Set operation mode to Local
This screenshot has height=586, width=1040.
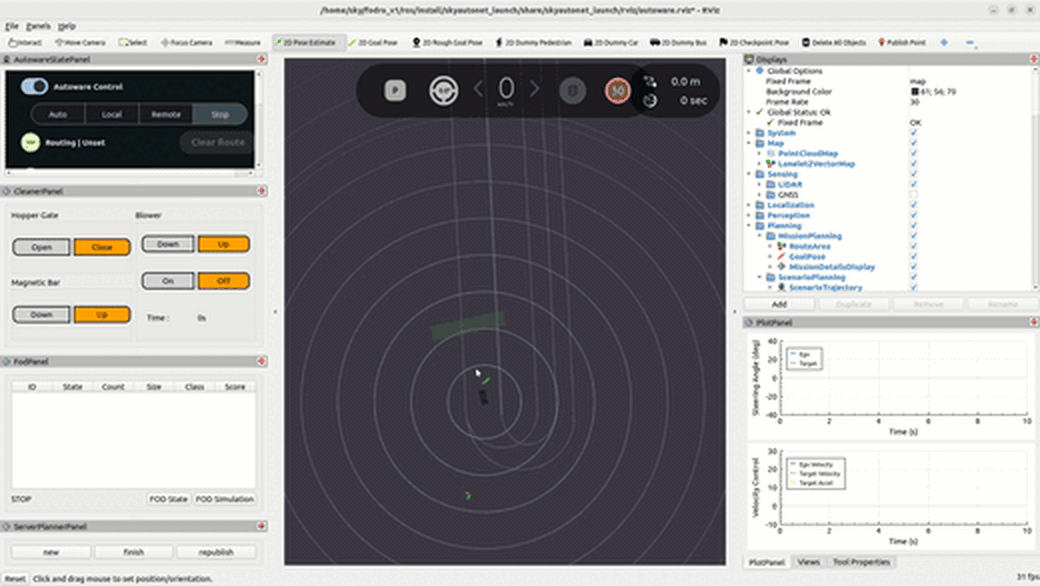111,114
